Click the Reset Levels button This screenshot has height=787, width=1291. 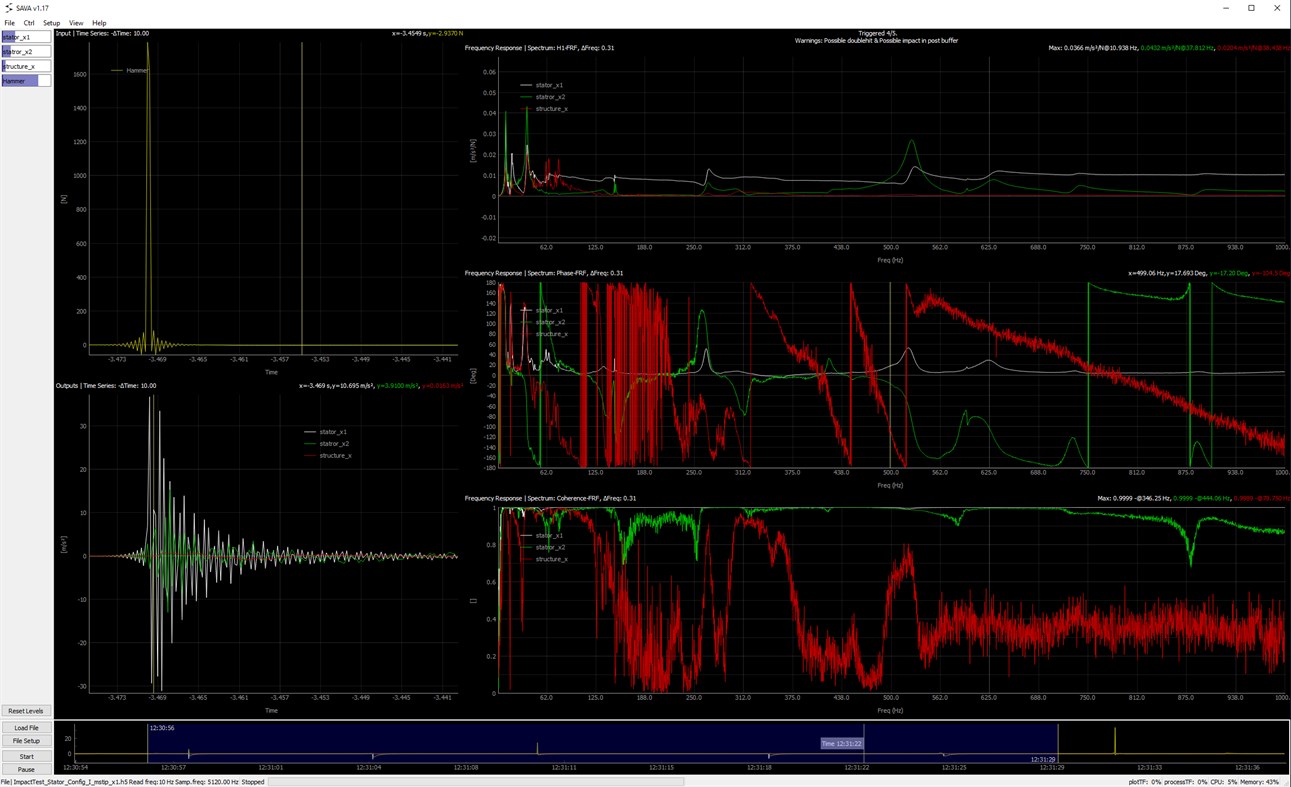click(26, 711)
